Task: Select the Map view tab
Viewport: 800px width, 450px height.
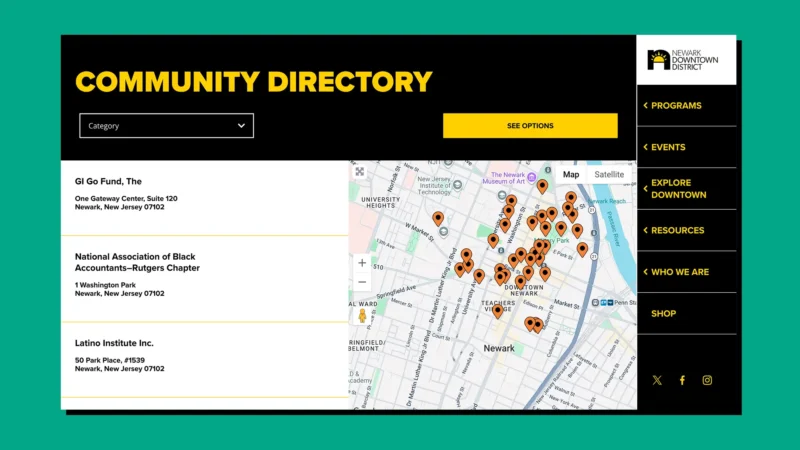Action: point(571,174)
